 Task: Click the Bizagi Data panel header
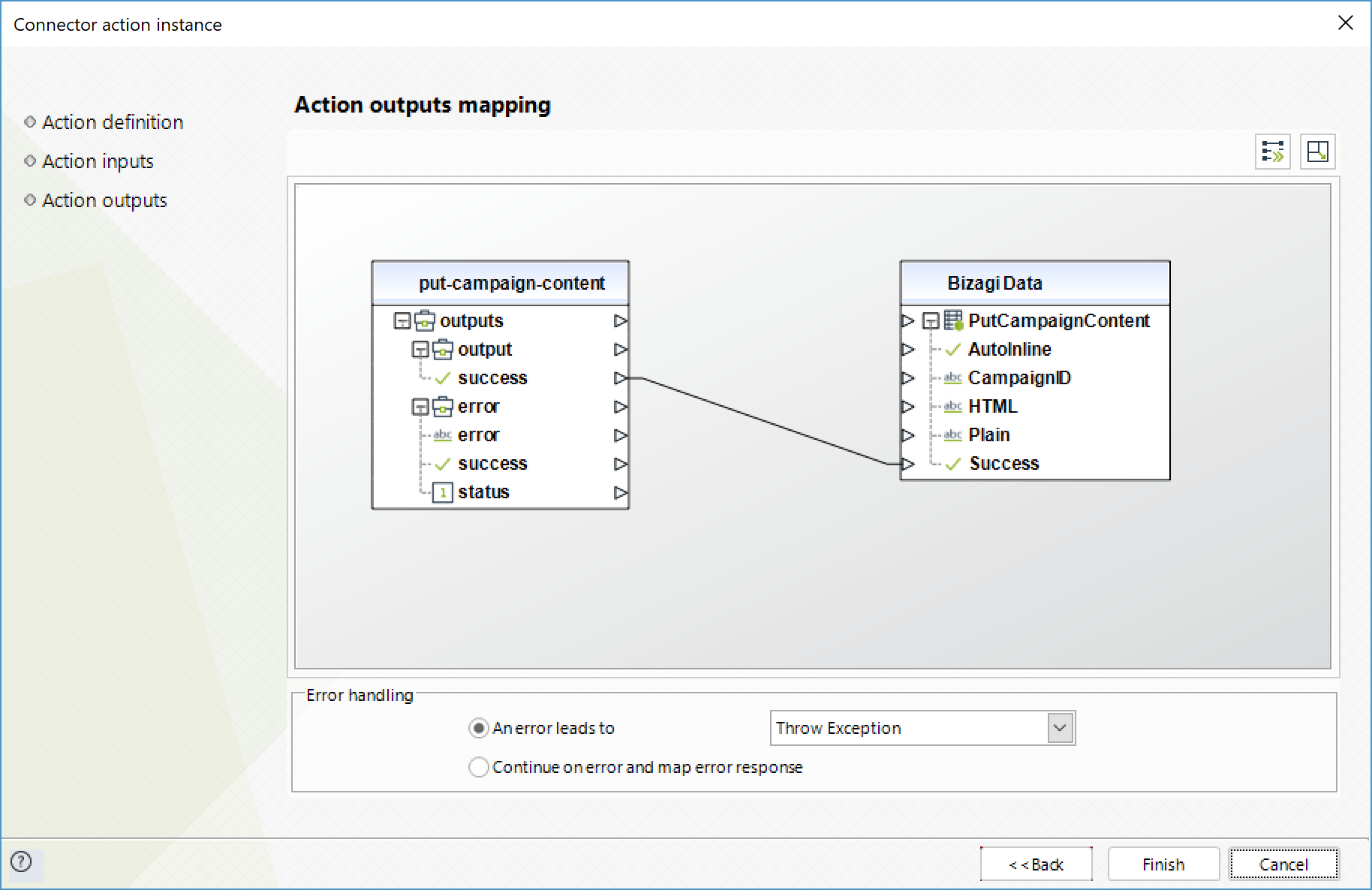coord(1035,283)
